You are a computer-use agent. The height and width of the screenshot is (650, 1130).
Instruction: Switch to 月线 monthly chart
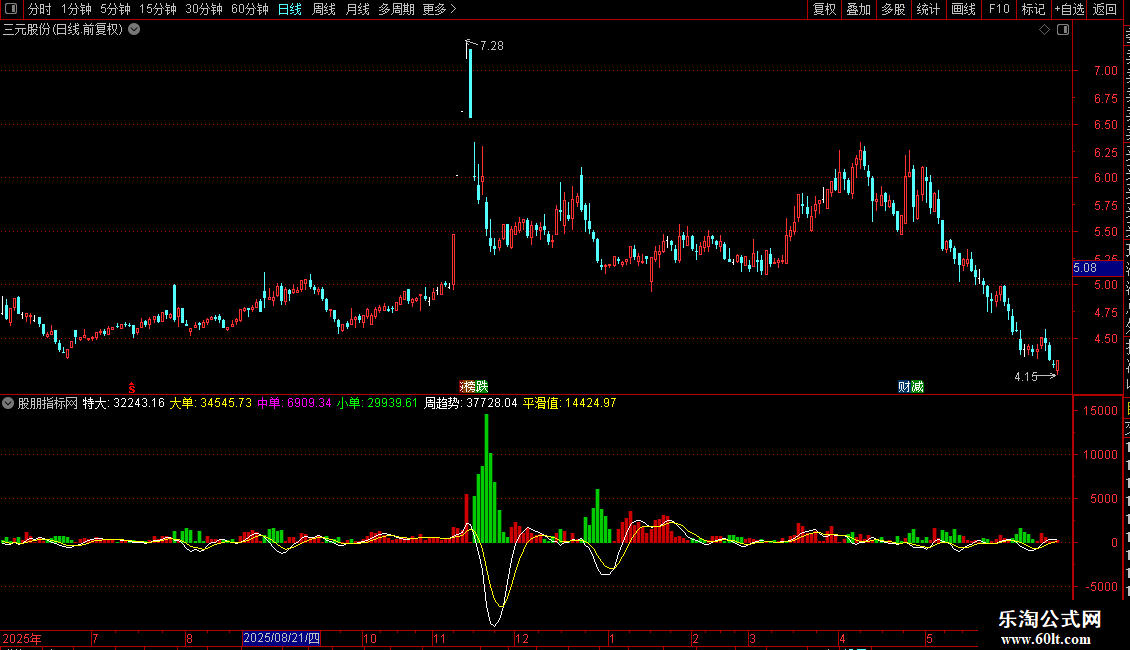[357, 9]
